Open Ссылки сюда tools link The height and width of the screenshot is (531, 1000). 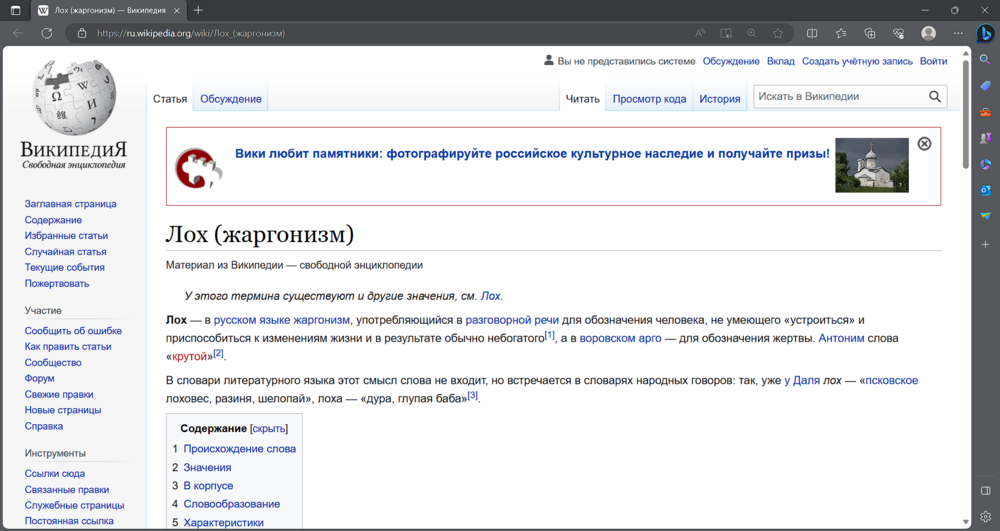point(55,474)
